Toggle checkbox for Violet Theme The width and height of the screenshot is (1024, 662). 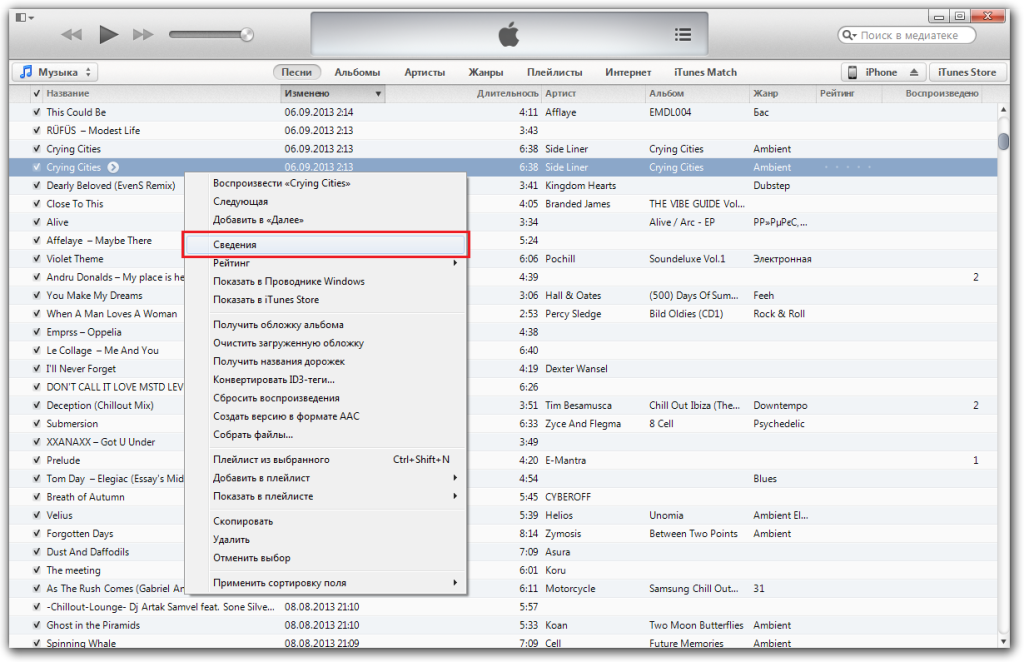pos(36,259)
